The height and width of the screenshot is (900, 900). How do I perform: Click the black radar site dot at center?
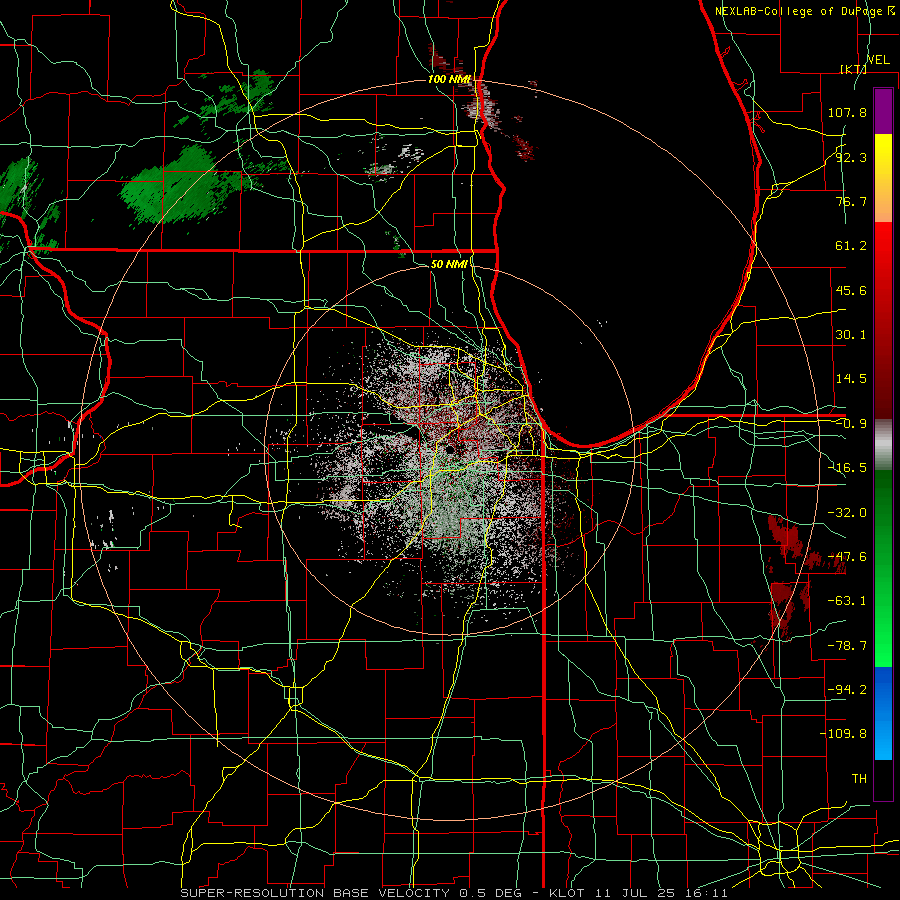click(x=450, y=450)
